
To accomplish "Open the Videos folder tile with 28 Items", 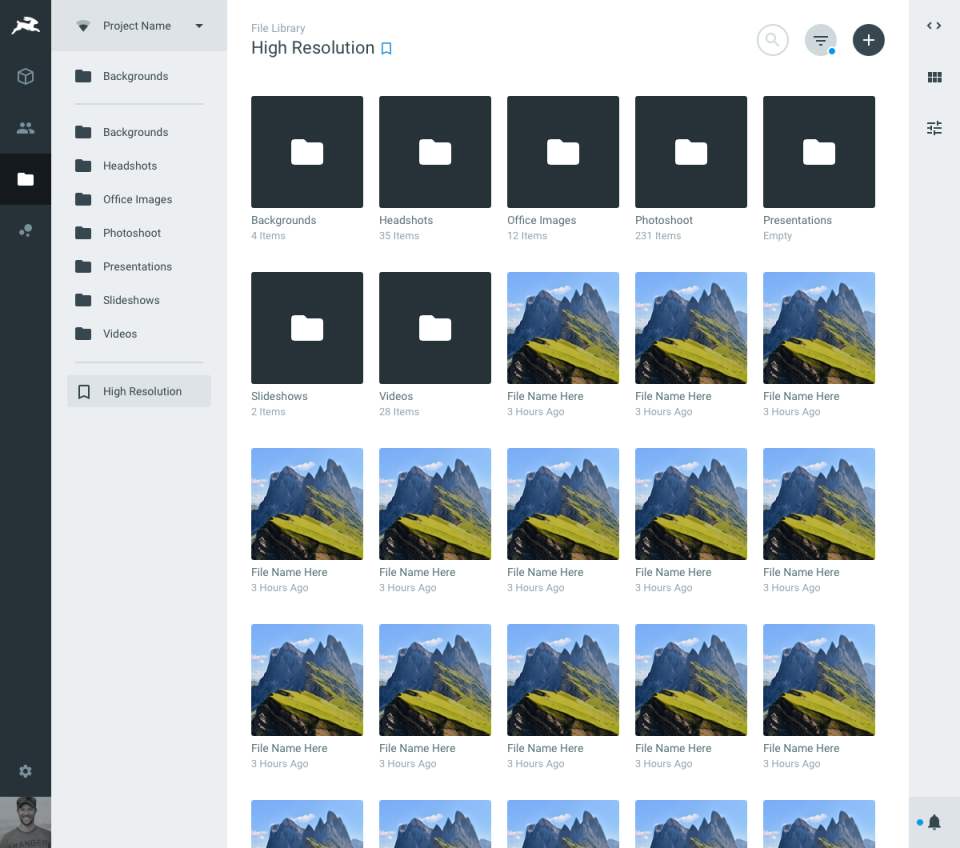I will pyautogui.click(x=435, y=328).
